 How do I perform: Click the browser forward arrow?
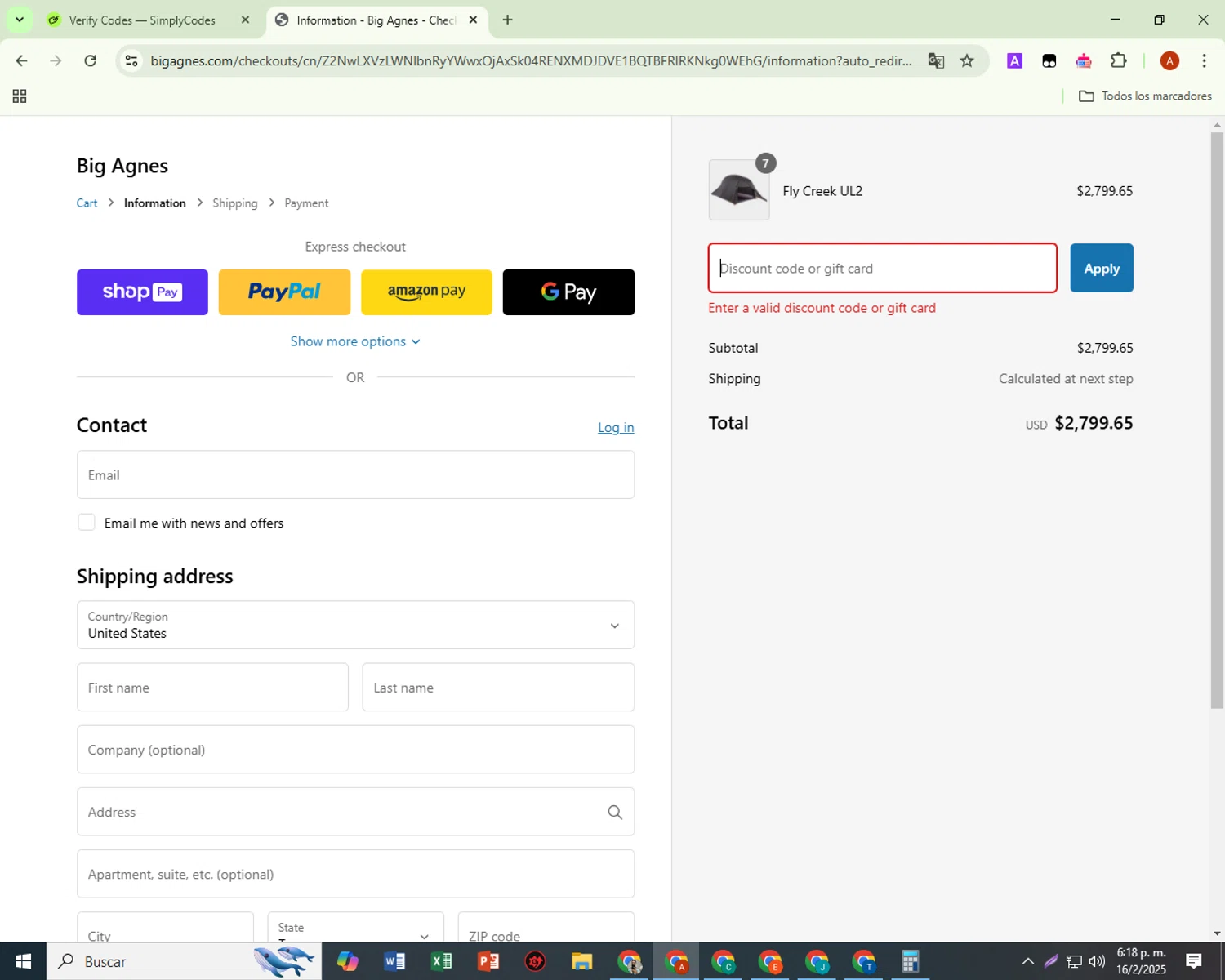click(x=56, y=60)
